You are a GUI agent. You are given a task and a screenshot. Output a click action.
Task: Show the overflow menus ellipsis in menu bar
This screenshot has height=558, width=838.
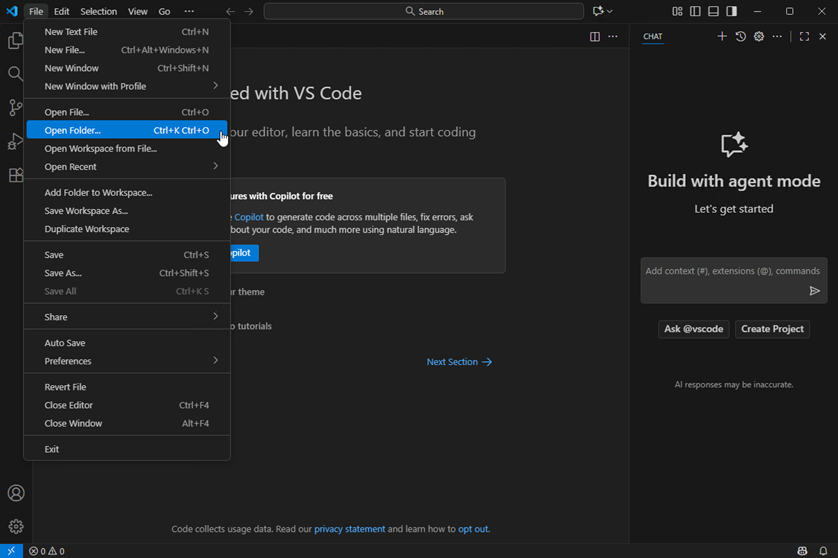point(189,11)
